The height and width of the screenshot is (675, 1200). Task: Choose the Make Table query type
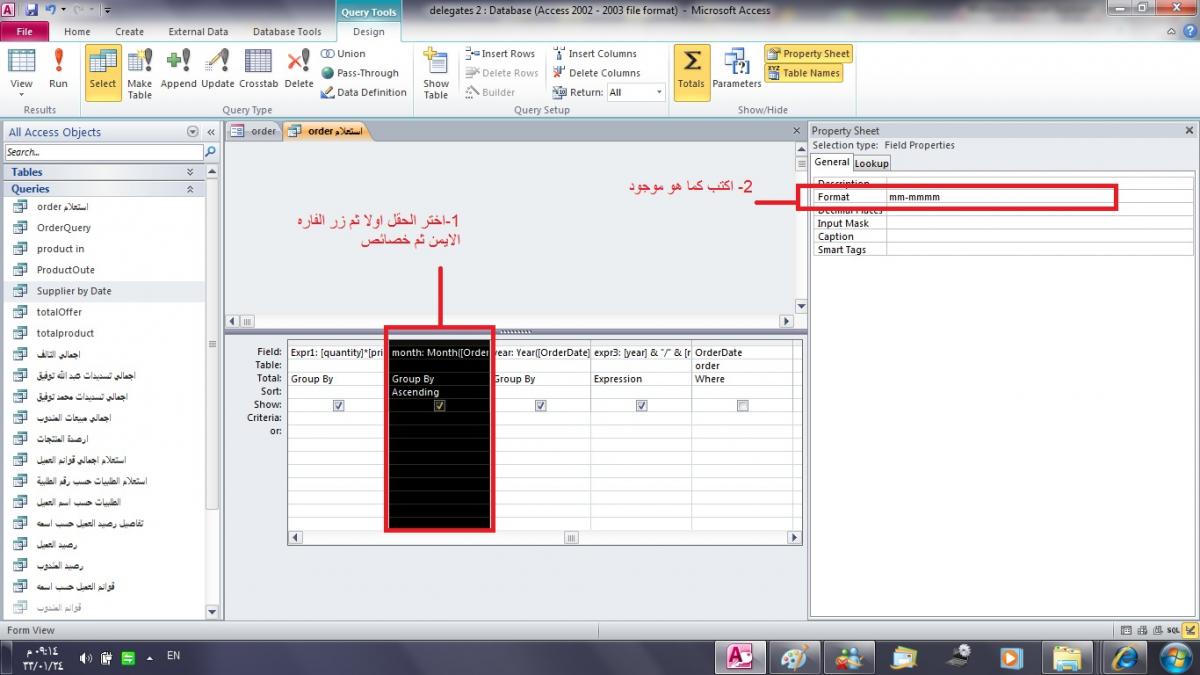[x=140, y=72]
